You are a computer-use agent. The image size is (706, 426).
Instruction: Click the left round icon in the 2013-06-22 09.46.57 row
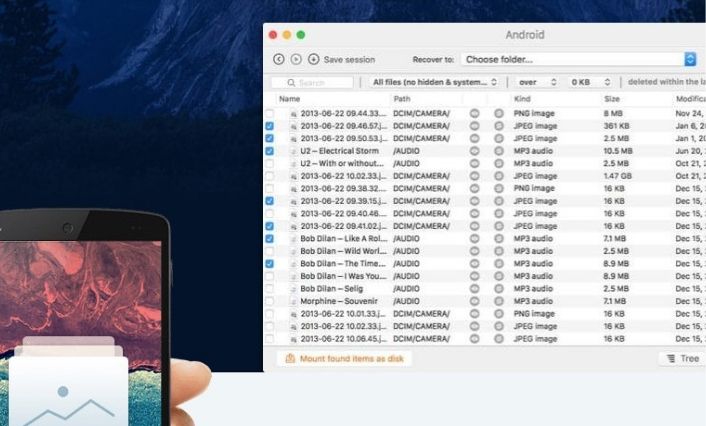point(475,126)
